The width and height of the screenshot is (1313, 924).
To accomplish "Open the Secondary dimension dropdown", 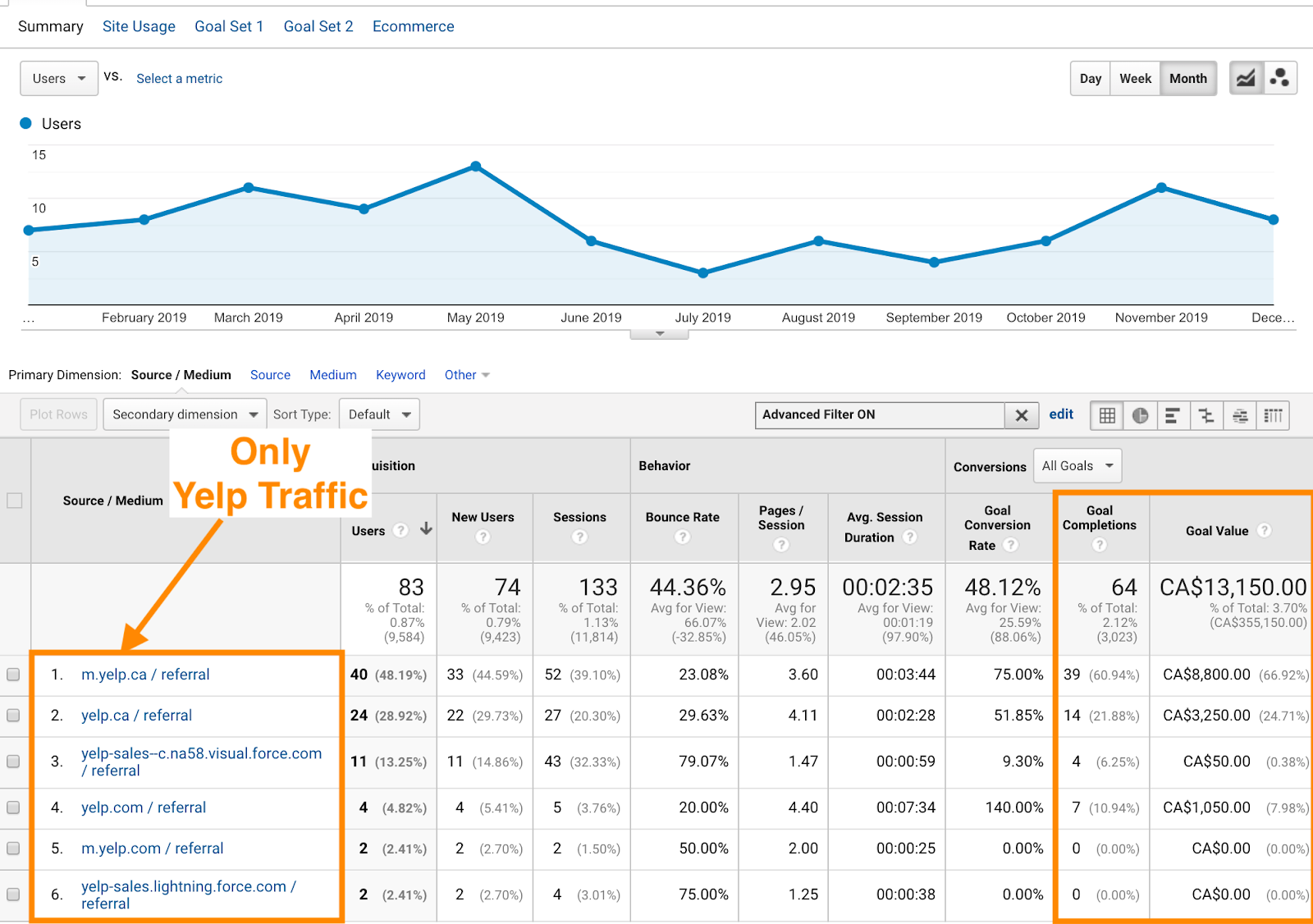I will tap(185, 414).
